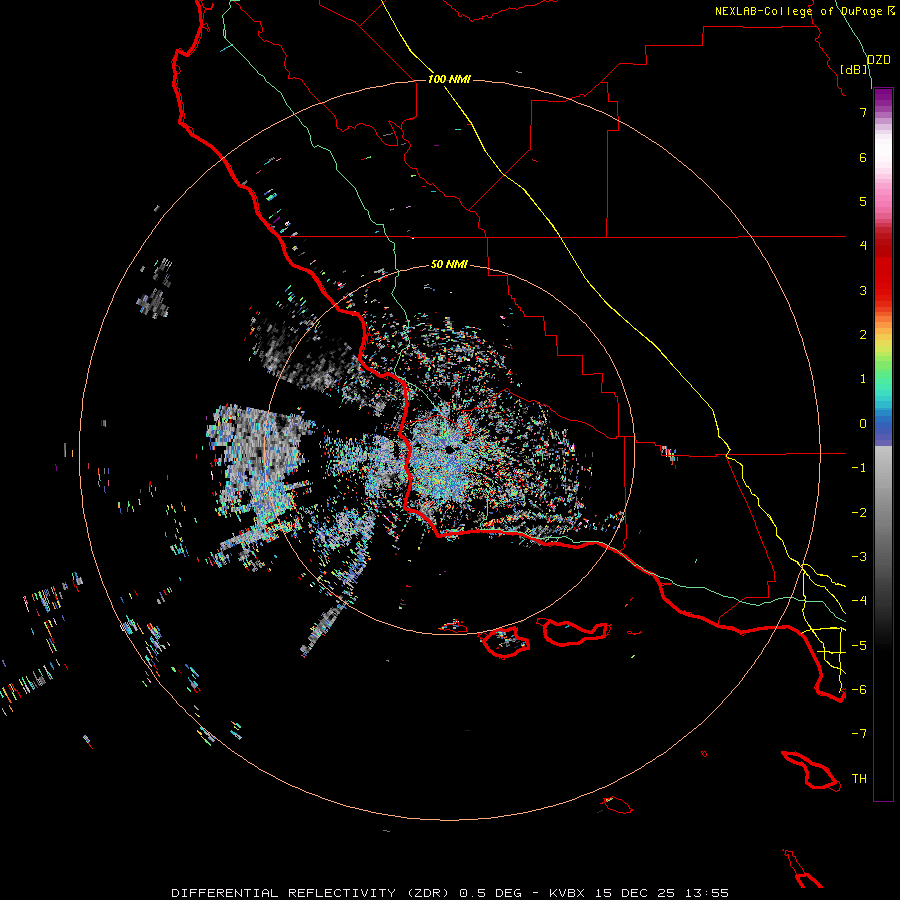This screenshot has height=900, width=900.
Task: Click the 2 value on the color scale
Action: pos(863,335)
